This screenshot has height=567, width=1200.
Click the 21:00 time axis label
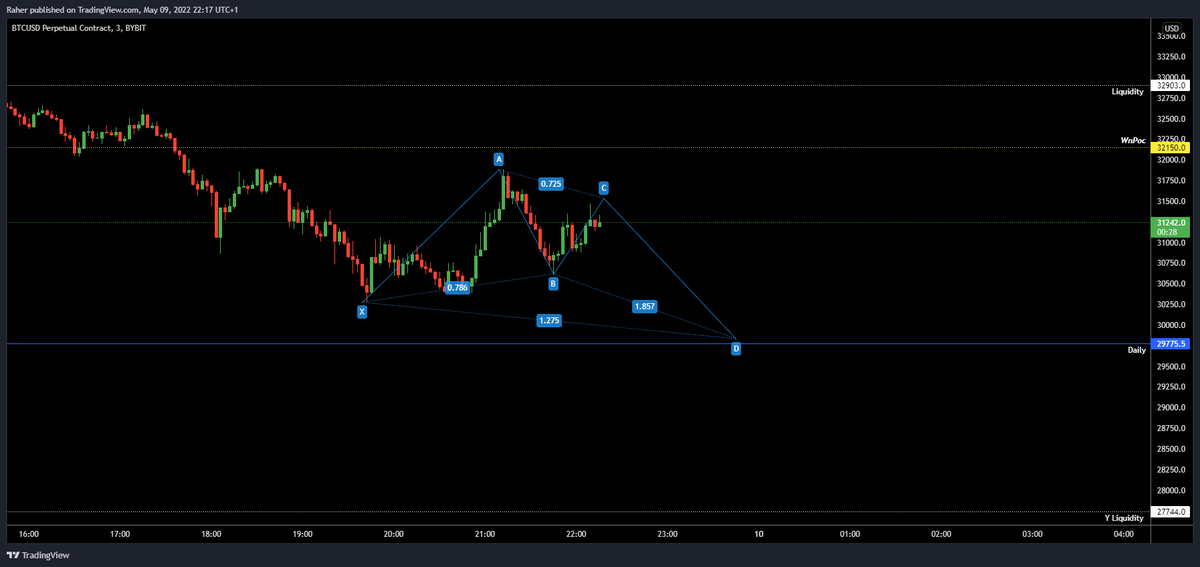coord(485,534)
